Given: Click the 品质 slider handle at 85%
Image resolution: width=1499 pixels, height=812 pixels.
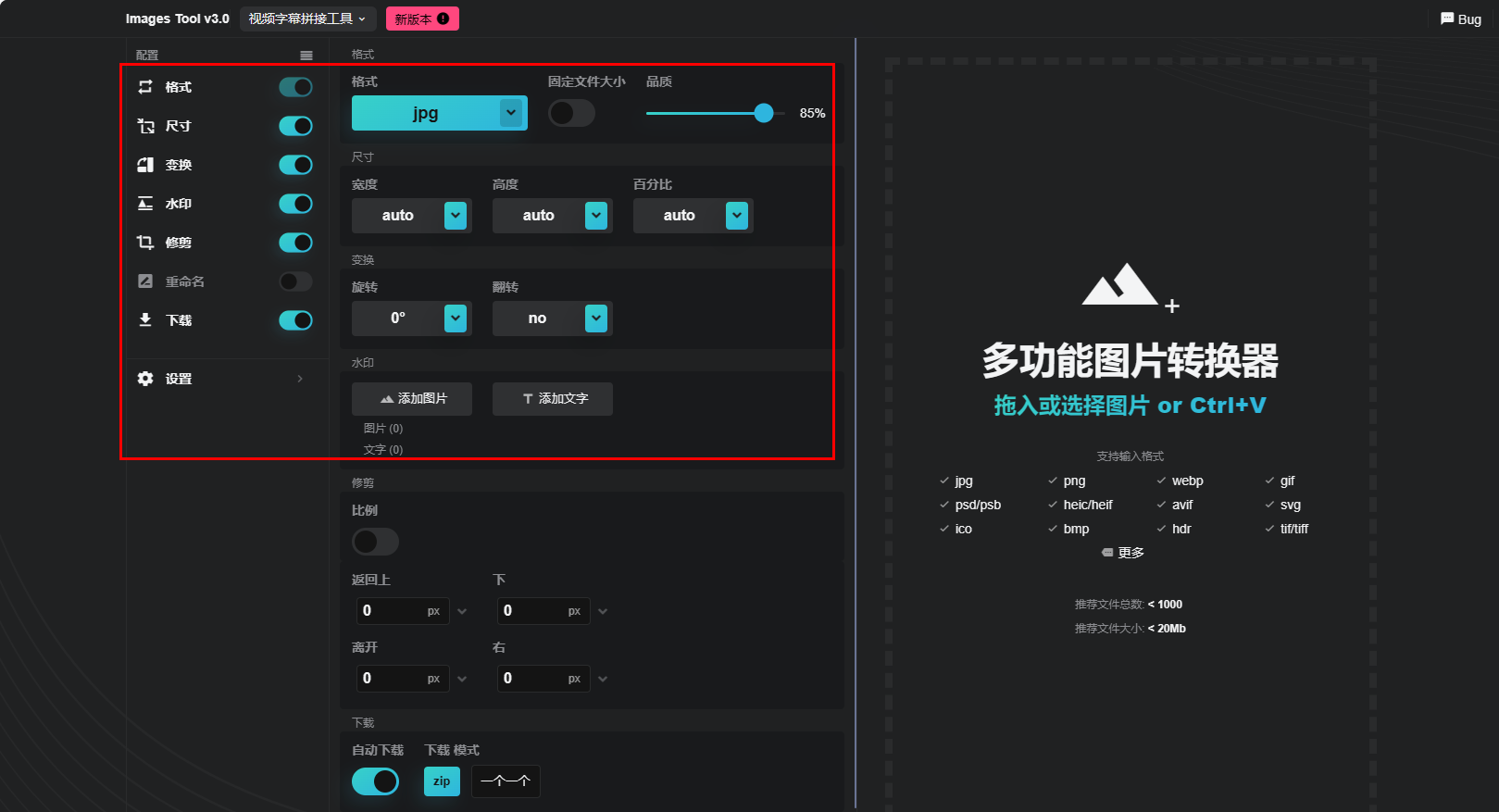Looking at the screenshot, I should pos(764,113).
